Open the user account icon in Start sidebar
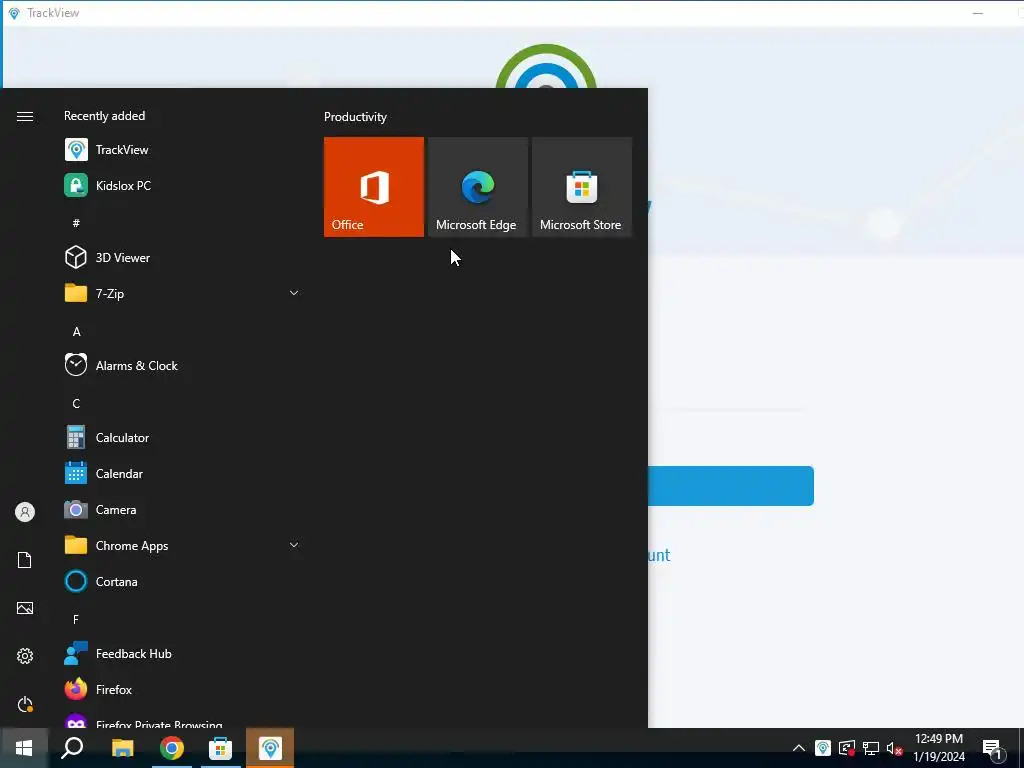Image resolution: width=1024 pixels, height=768 pixels. pos(25,512)
